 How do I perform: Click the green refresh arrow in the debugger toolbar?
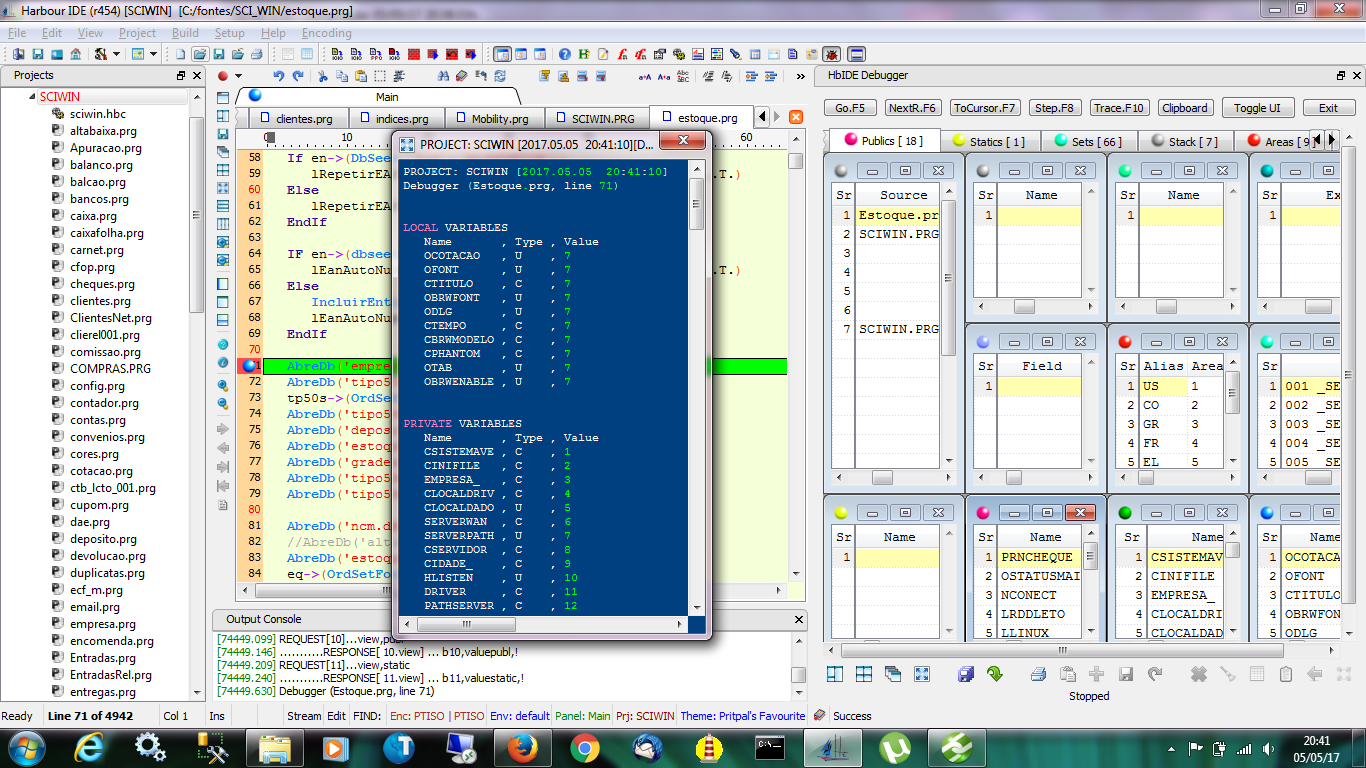coord(995,674)
